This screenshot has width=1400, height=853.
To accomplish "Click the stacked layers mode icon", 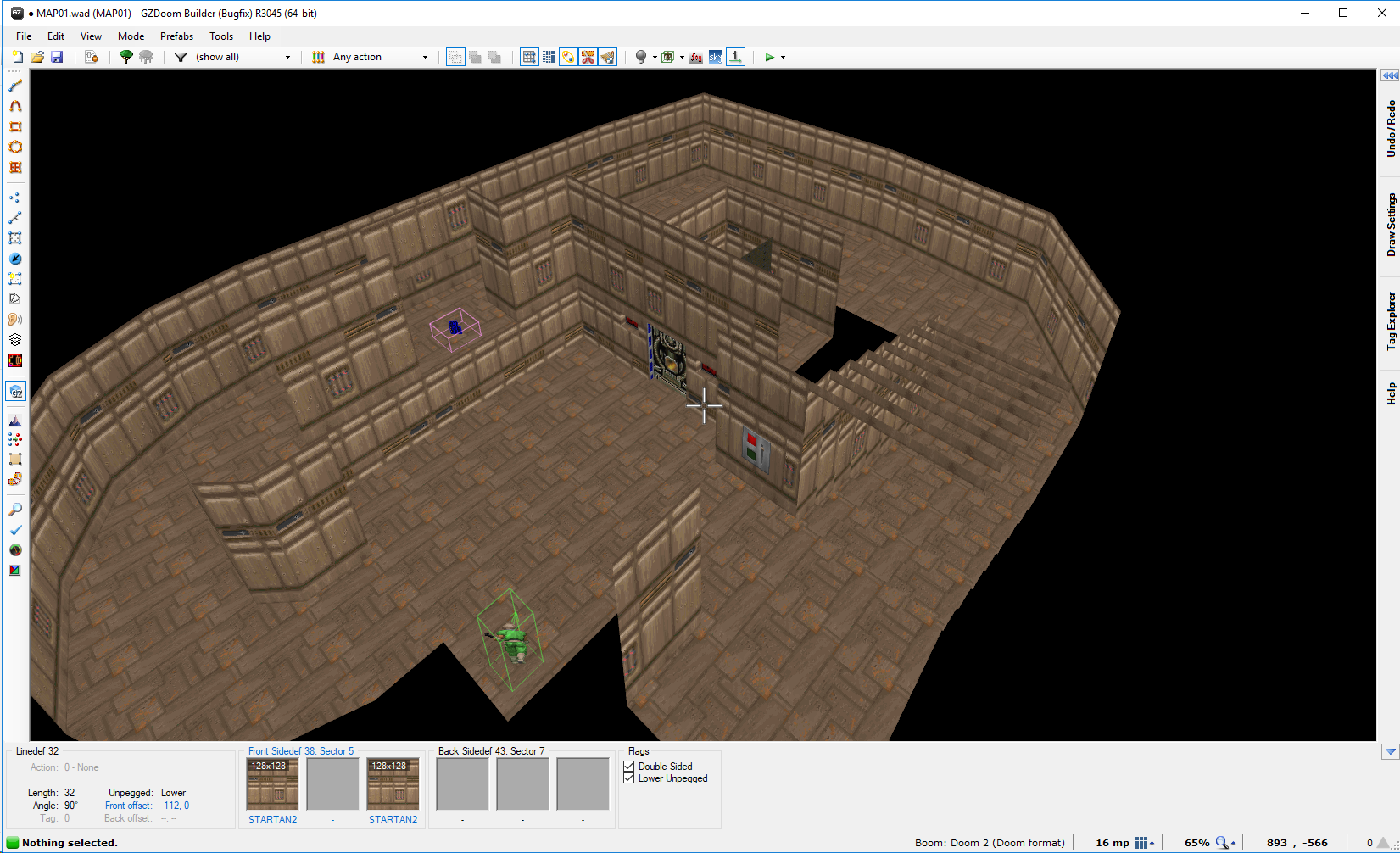I will (x=15, y=340).
